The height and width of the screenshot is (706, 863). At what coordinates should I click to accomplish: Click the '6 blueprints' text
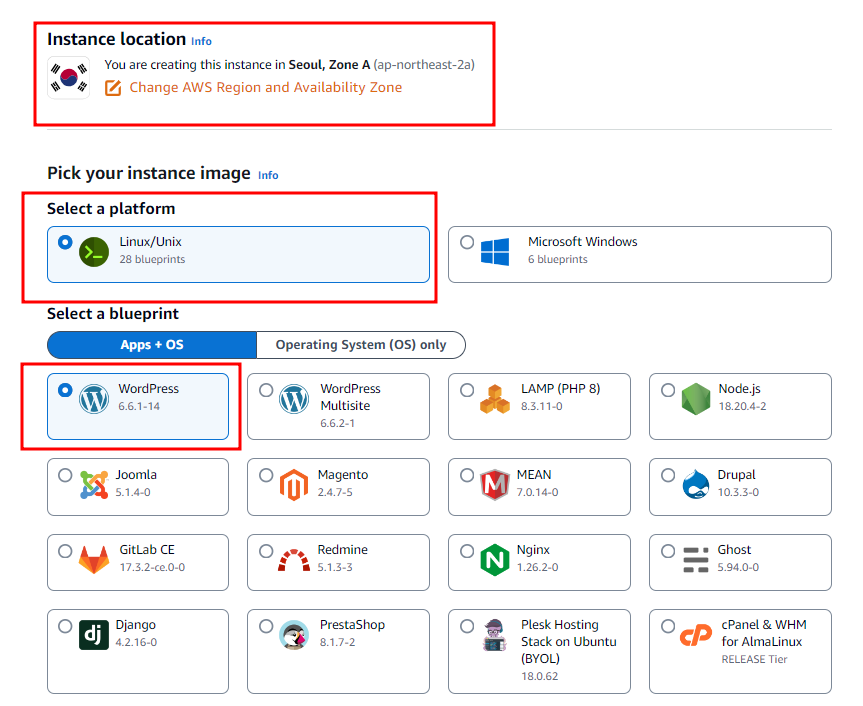point(558,259)
